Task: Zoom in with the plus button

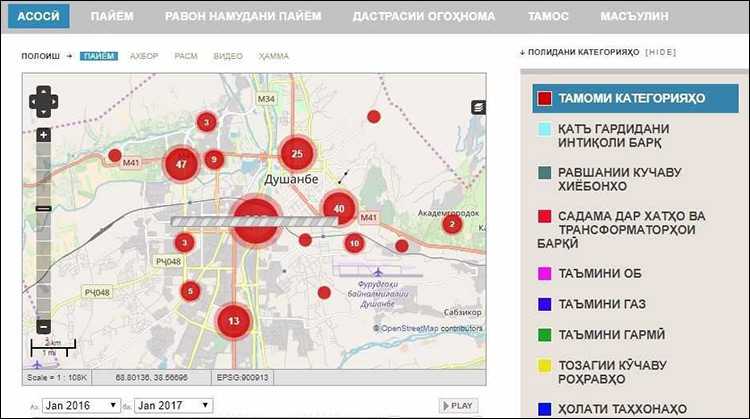Action: coord(44,134)
